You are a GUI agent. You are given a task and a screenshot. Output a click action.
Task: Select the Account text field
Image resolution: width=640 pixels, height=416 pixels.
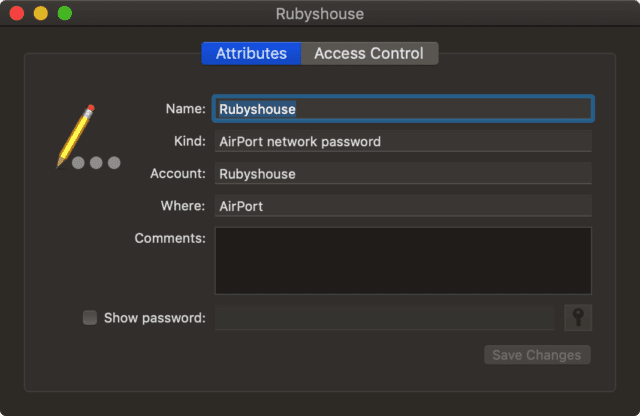tap(402, 173)
